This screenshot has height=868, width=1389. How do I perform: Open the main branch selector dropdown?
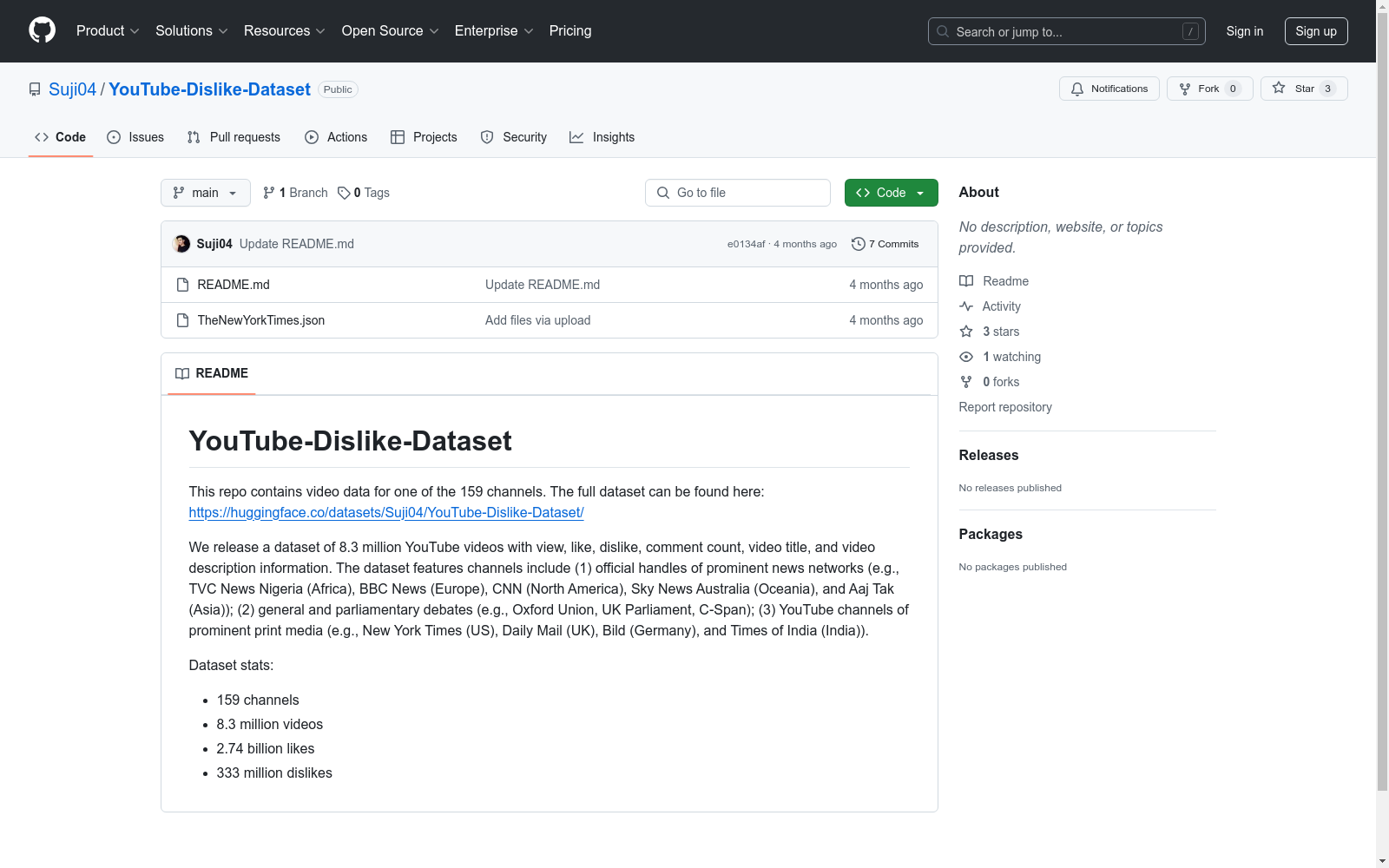(x=206, y=193)
